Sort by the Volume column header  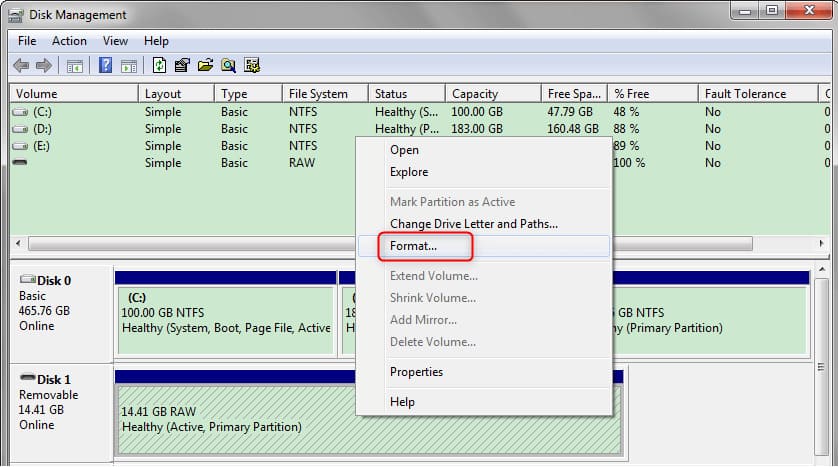[x=70, y=94]
